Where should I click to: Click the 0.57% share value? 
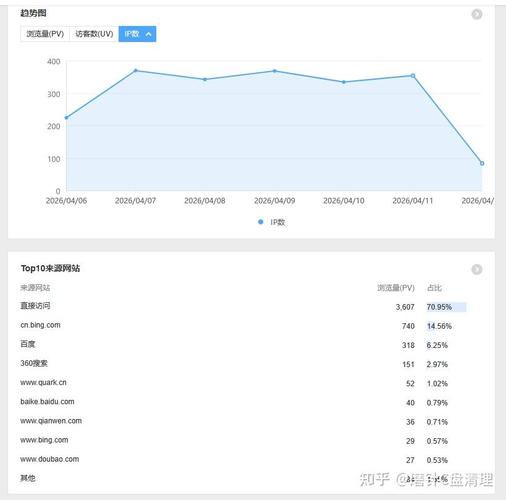pos(437,441)
